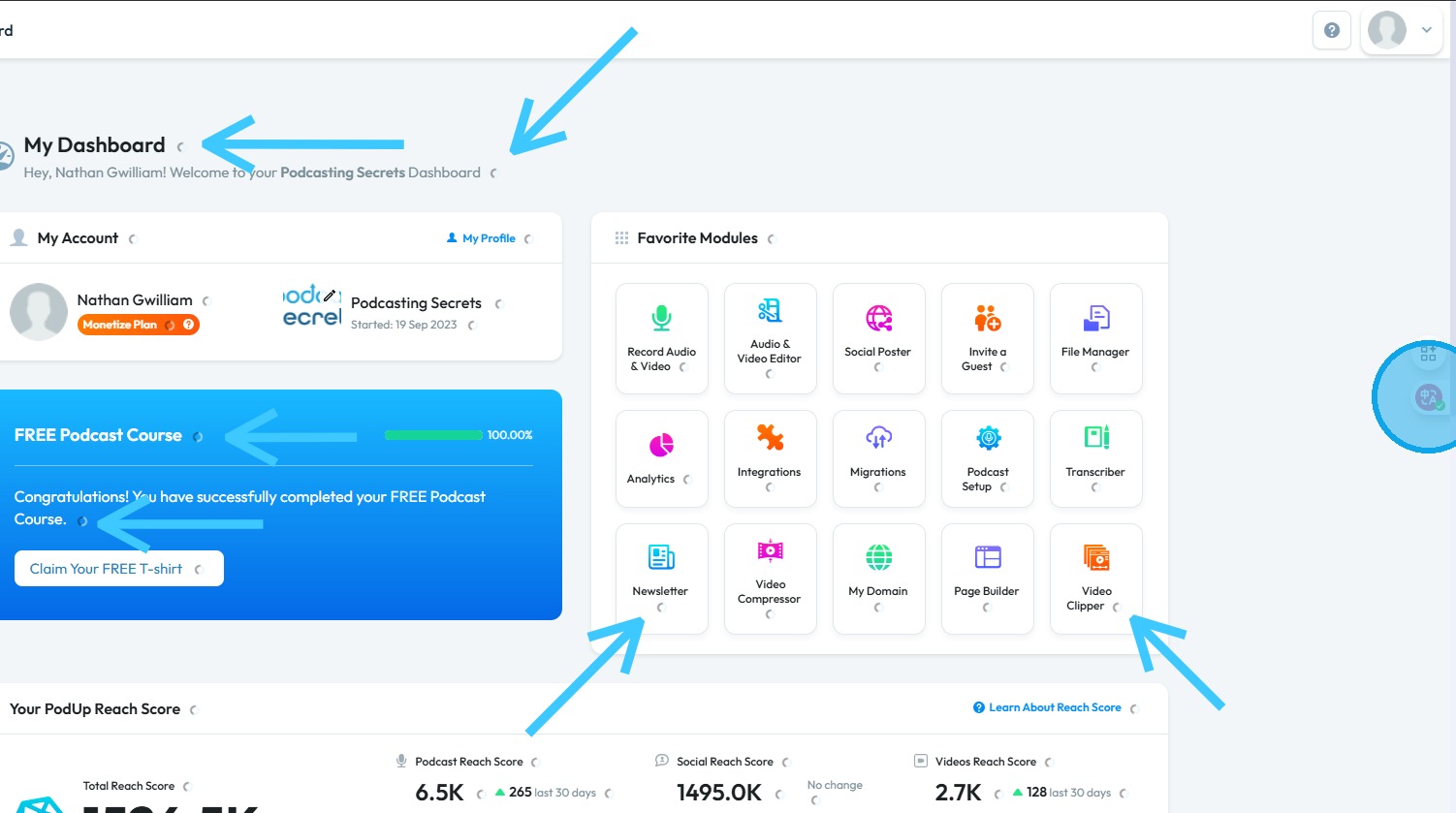Click the Podcasting Secrets logo thumbnail

pos(312,306)
